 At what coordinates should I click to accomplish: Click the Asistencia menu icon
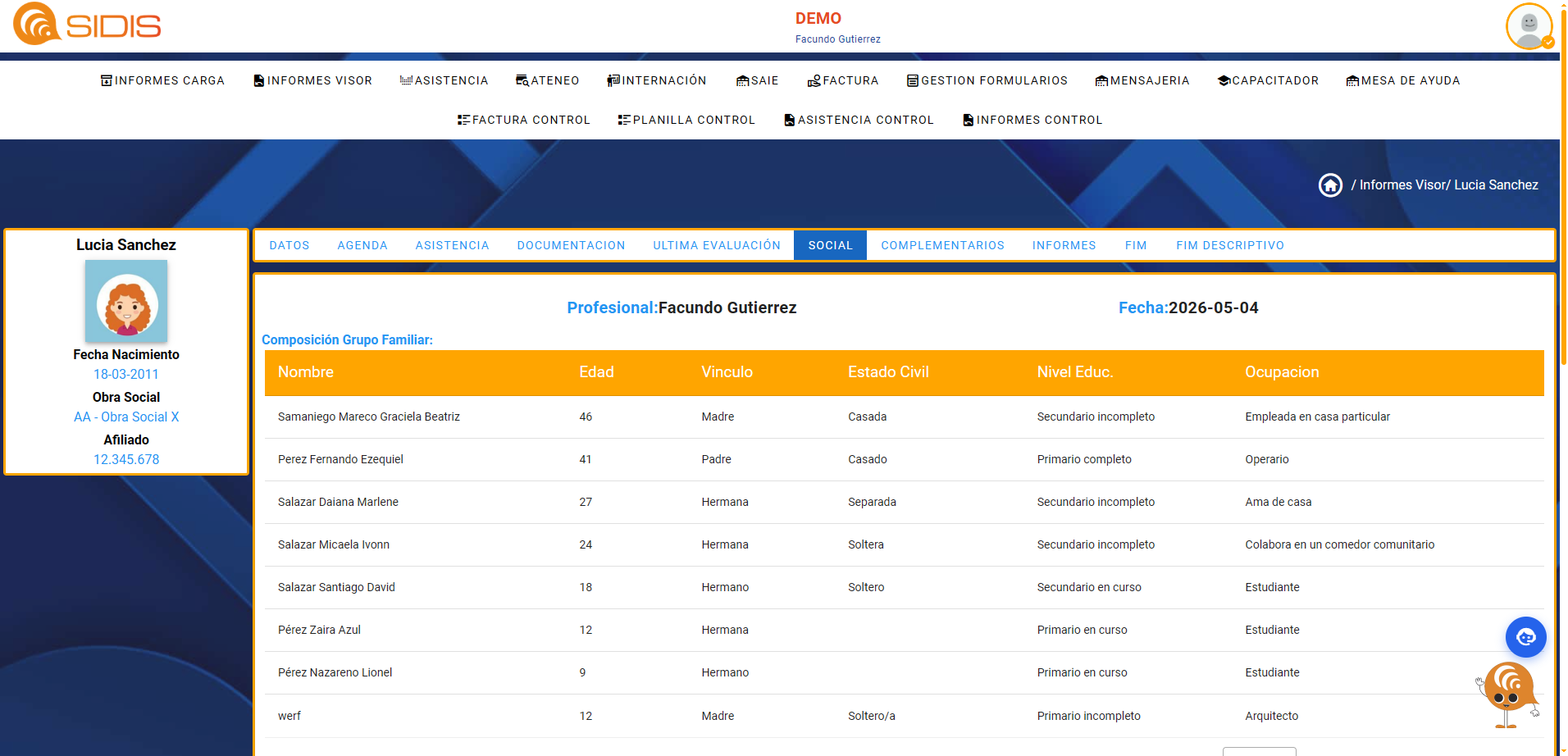[x=406, y=80]
